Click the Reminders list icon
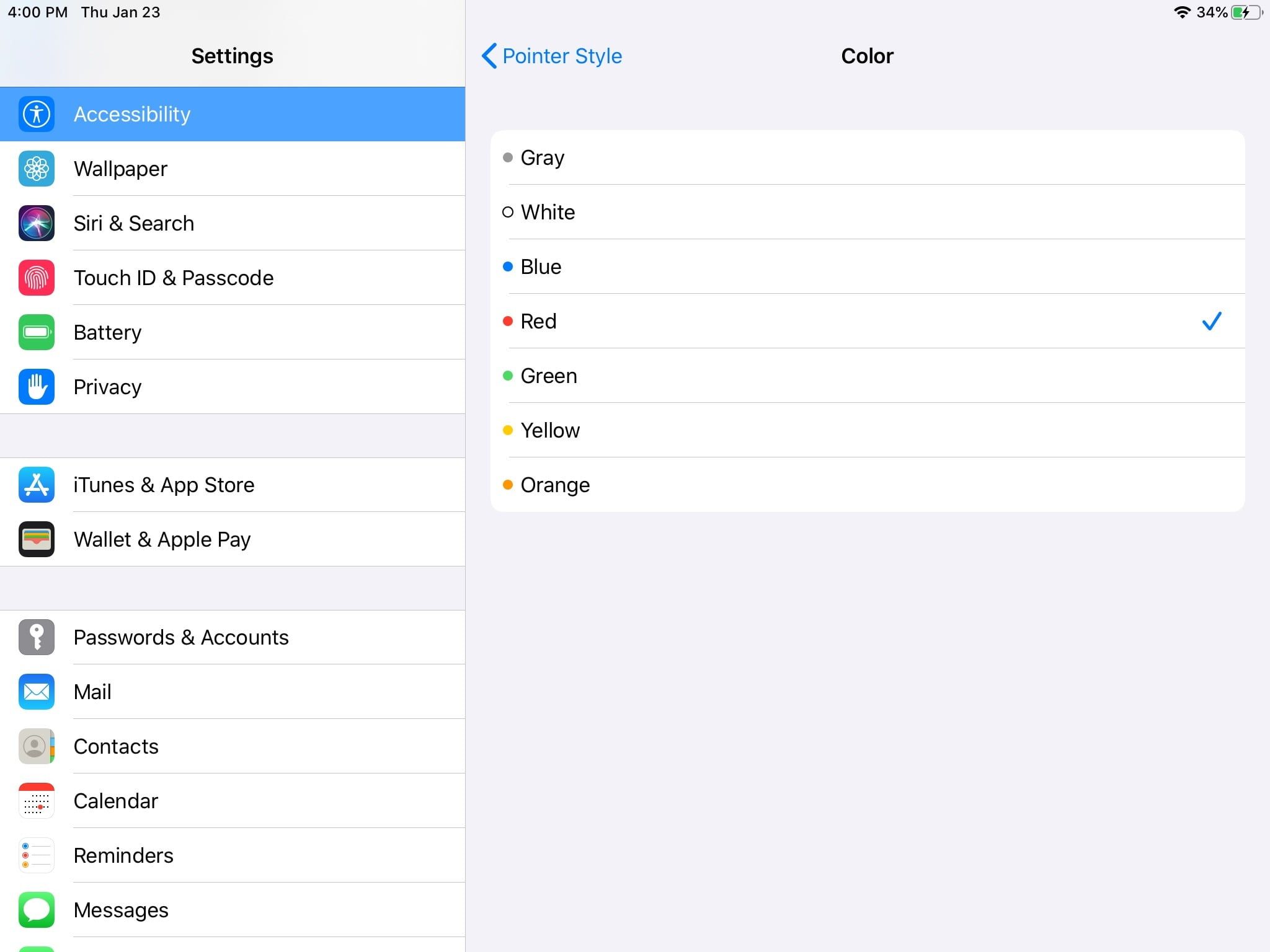Viewport: 1270px width, 952px height. pos(36,855)
